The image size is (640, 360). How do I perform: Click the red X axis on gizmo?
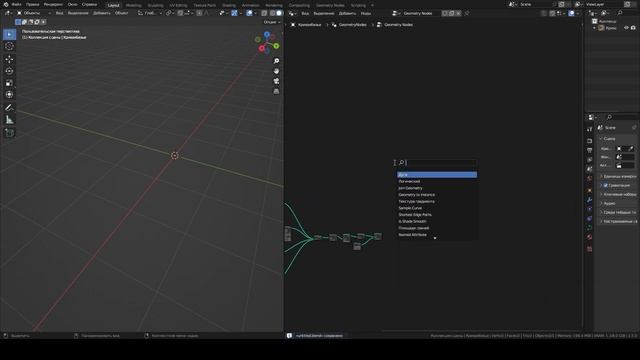click(262, 49)
